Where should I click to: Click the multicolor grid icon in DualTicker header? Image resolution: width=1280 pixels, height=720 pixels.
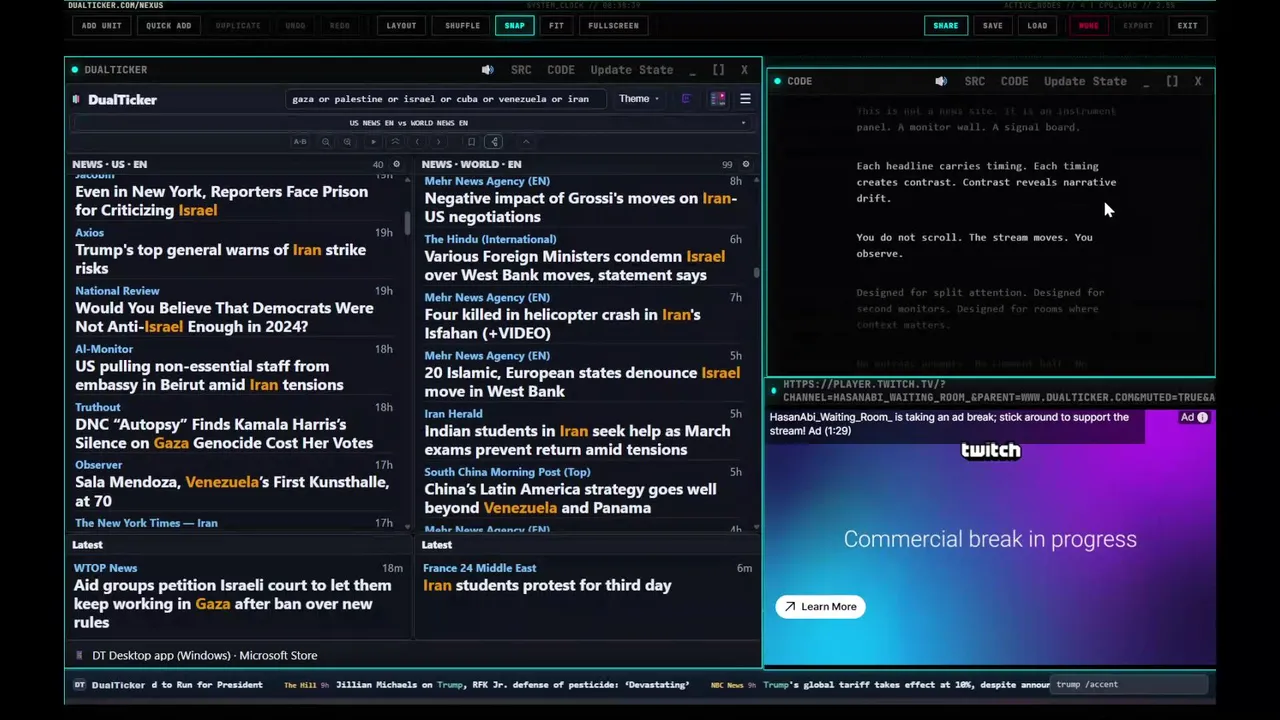tap(718, 99)
